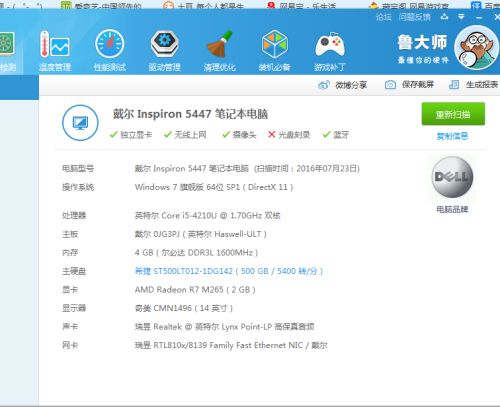Click the AMD Radeon R7 M265 value

coord(195,290)
